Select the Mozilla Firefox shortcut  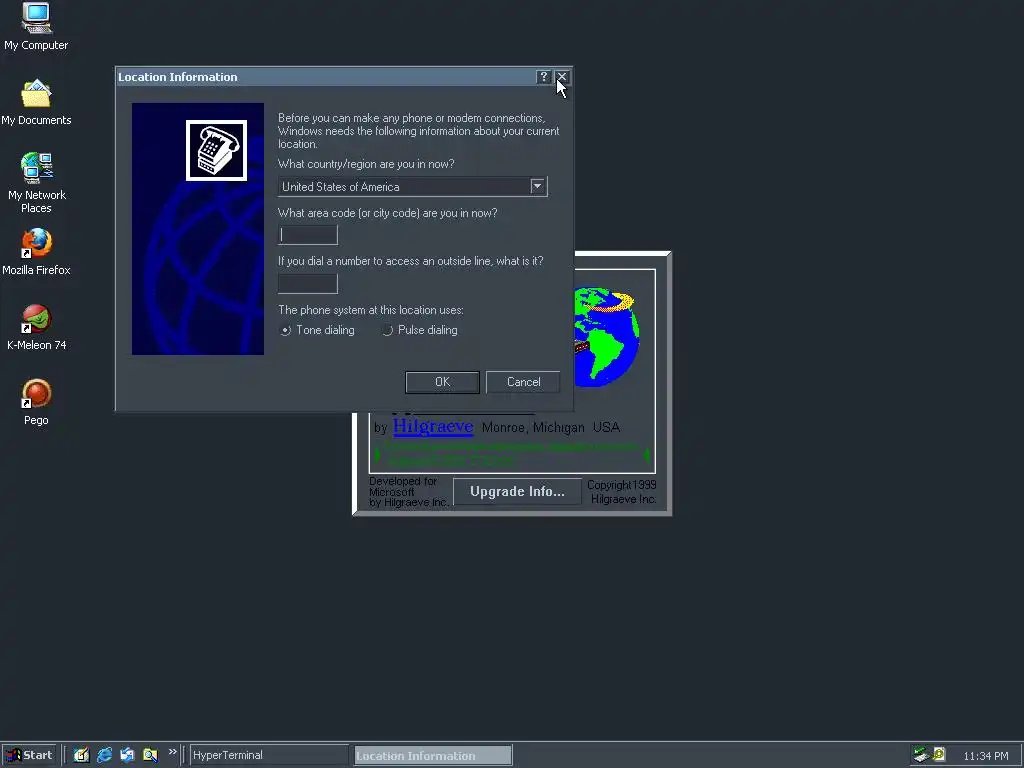pyautogui.click(x=36, y=252)
